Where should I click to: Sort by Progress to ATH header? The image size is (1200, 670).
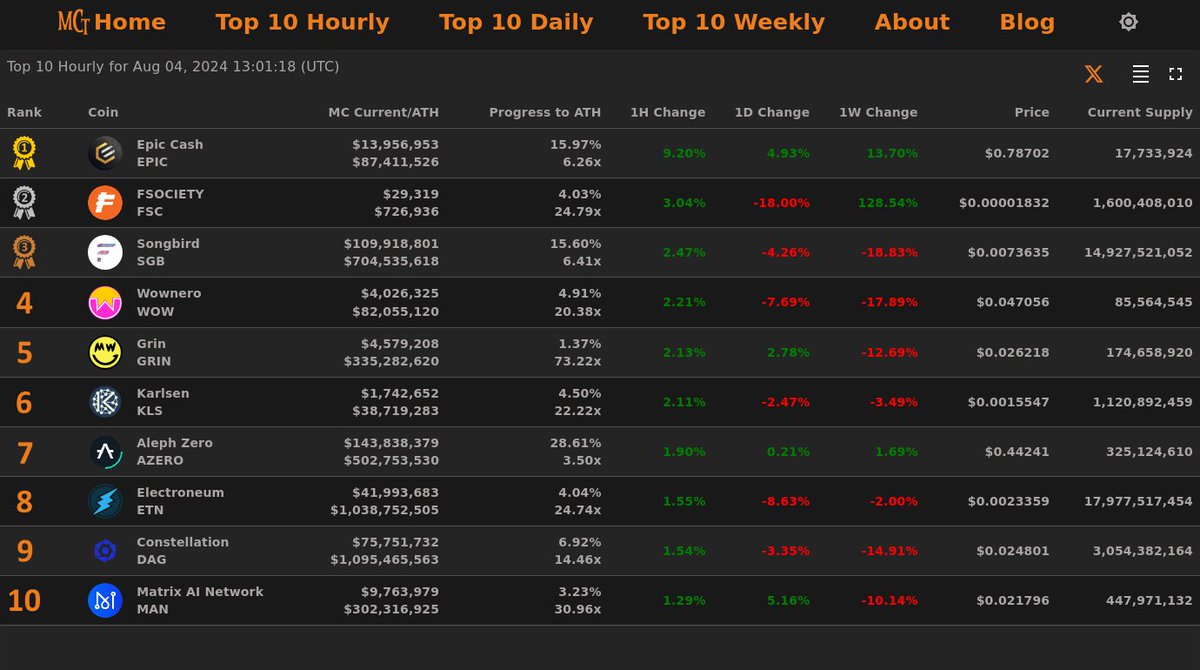tap(545, 112)
